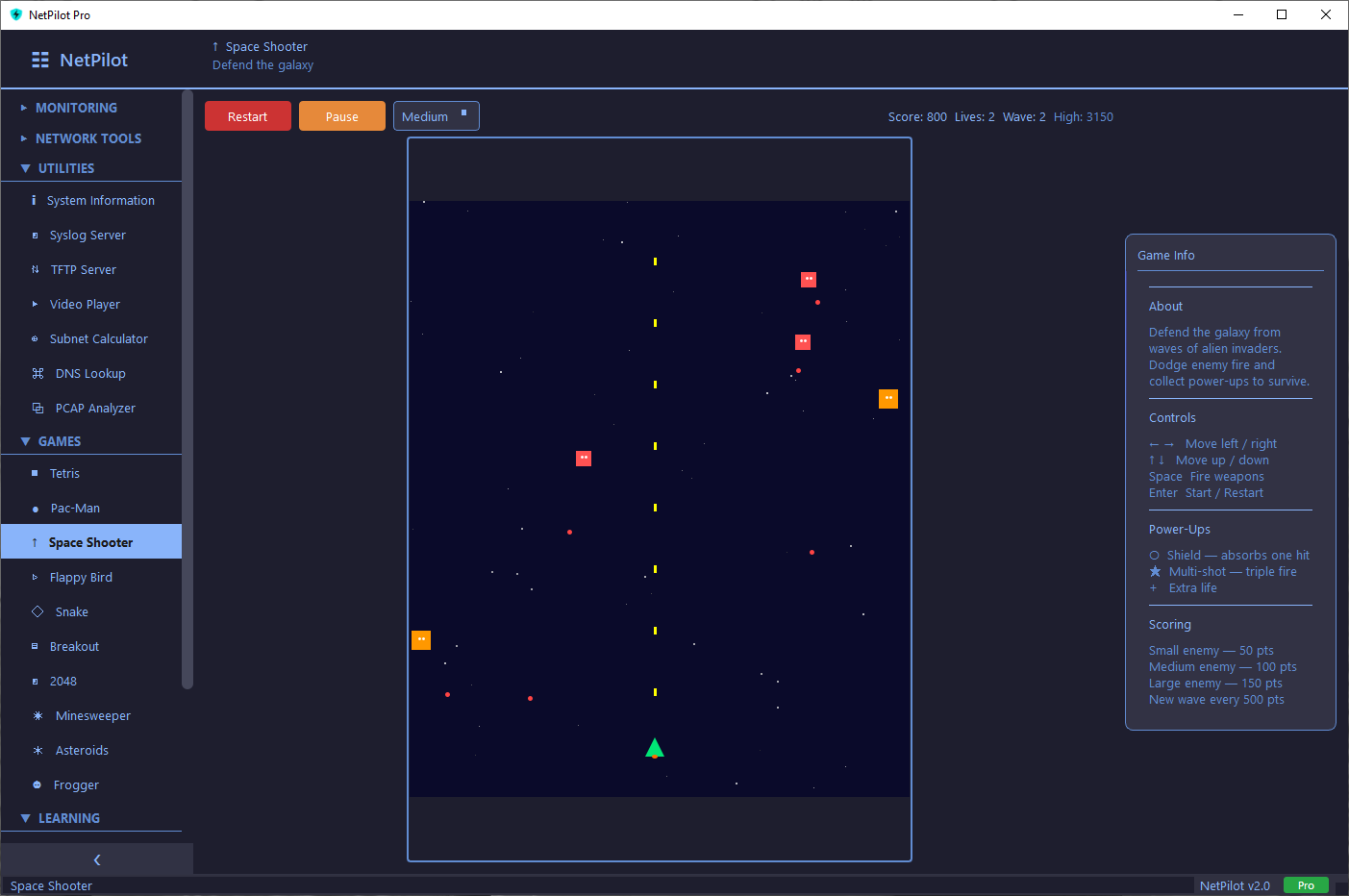Screen dimensions: 1349x896
Task: Click the green Pro badge
Action: (x=1306, y=884)
